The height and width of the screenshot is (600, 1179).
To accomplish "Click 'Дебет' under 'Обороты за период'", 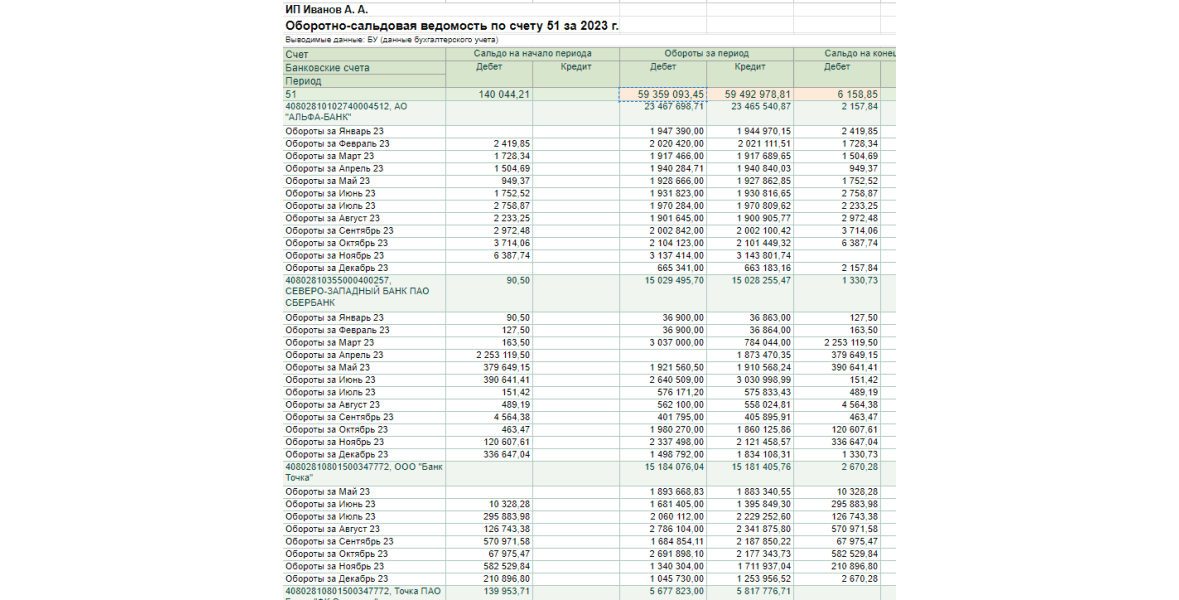I will tap(662, 67).
